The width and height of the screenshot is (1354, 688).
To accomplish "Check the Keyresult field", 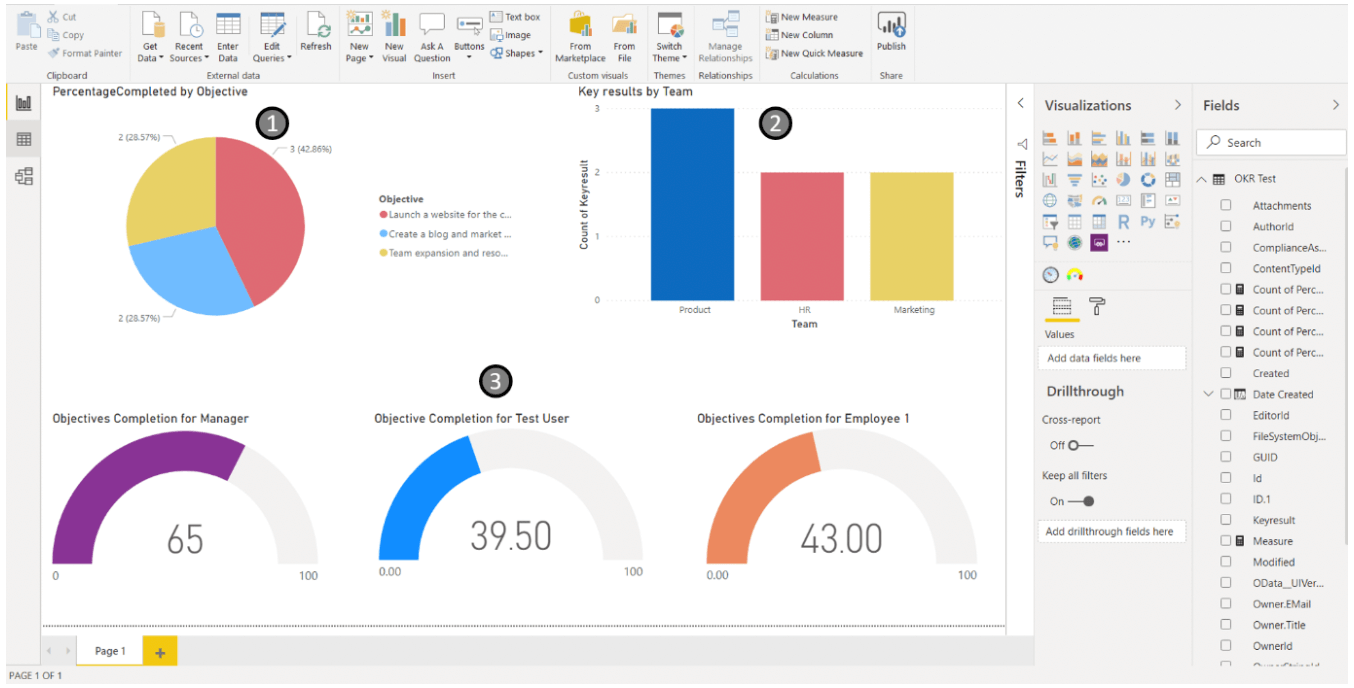I will (1225, 520).
